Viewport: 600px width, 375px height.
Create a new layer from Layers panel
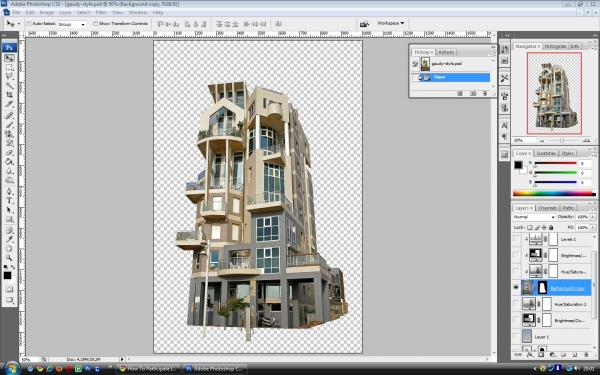pyautogui.click(x=575, y=355)
